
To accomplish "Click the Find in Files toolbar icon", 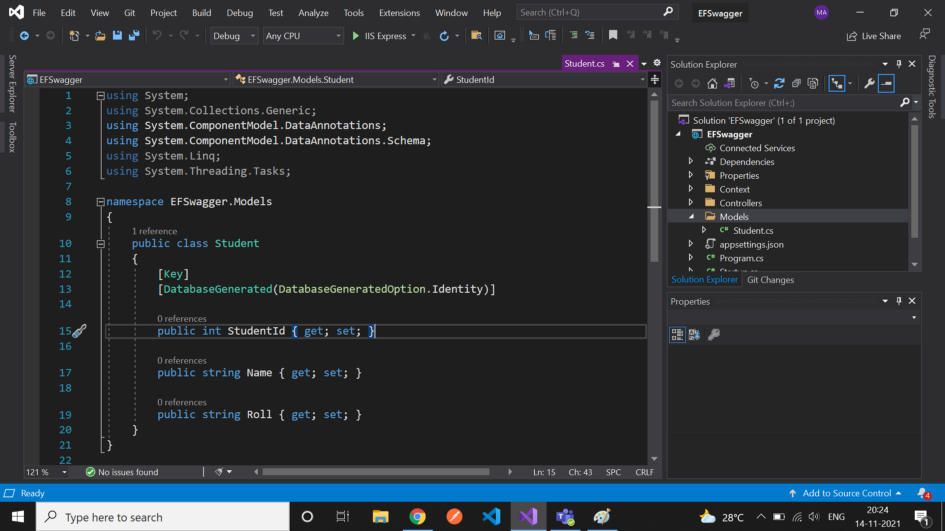I will [476, 36].
